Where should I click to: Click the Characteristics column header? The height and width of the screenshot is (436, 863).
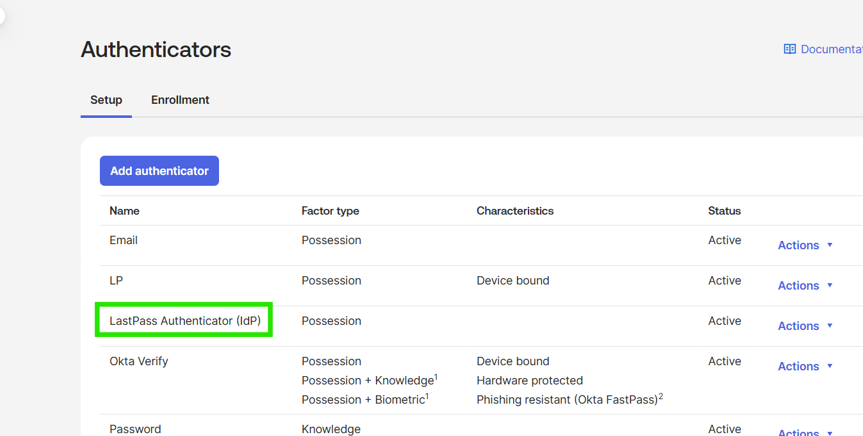coord(515,211)
